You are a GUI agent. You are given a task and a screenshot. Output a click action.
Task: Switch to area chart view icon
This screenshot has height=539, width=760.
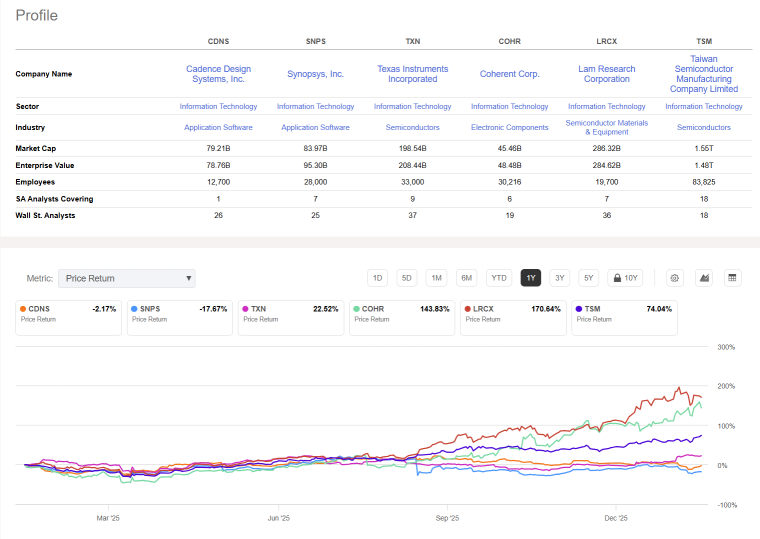point(704,278)
